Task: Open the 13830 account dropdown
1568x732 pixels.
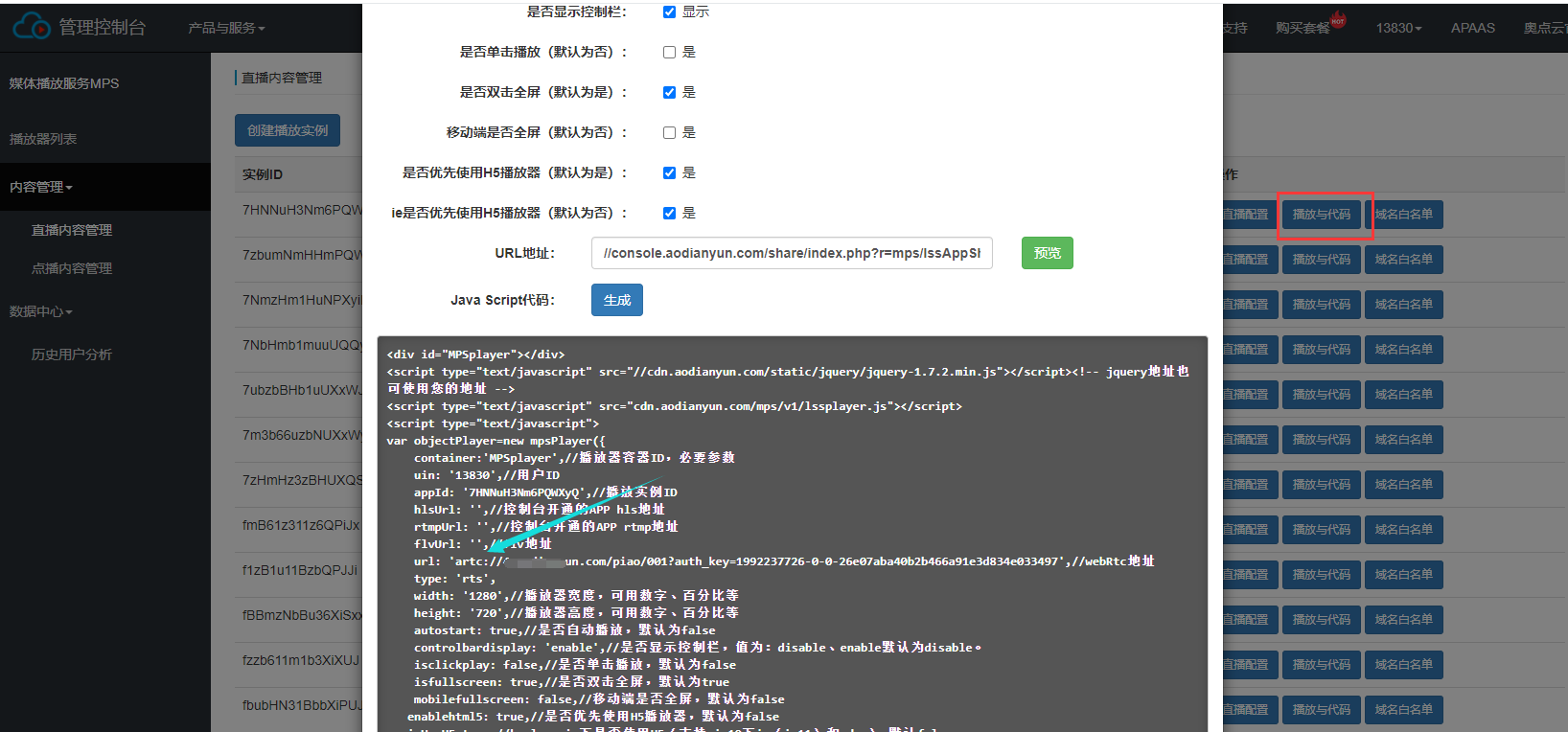Action: [x=1398, y=28]
